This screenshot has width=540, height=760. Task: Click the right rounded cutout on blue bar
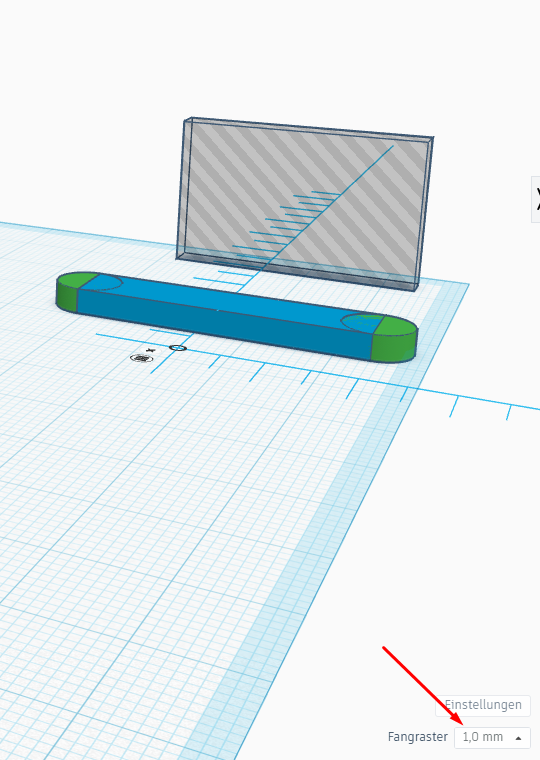tap(360, 323)
